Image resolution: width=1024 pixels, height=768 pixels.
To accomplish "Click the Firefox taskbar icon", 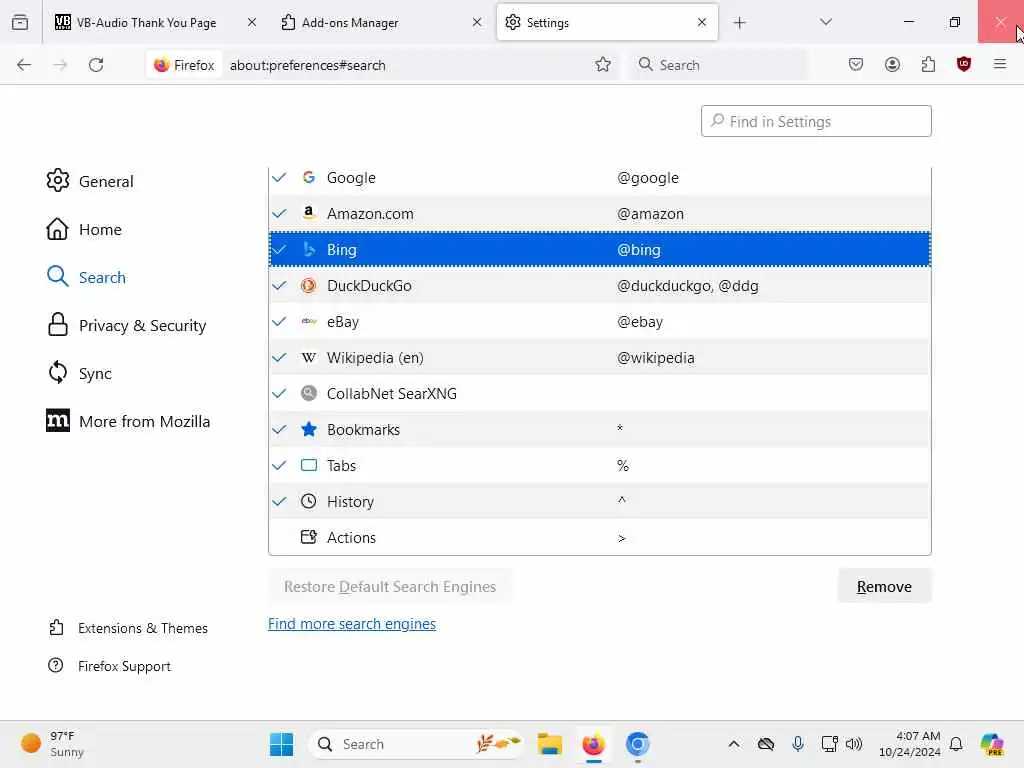I will click(593, 744).
